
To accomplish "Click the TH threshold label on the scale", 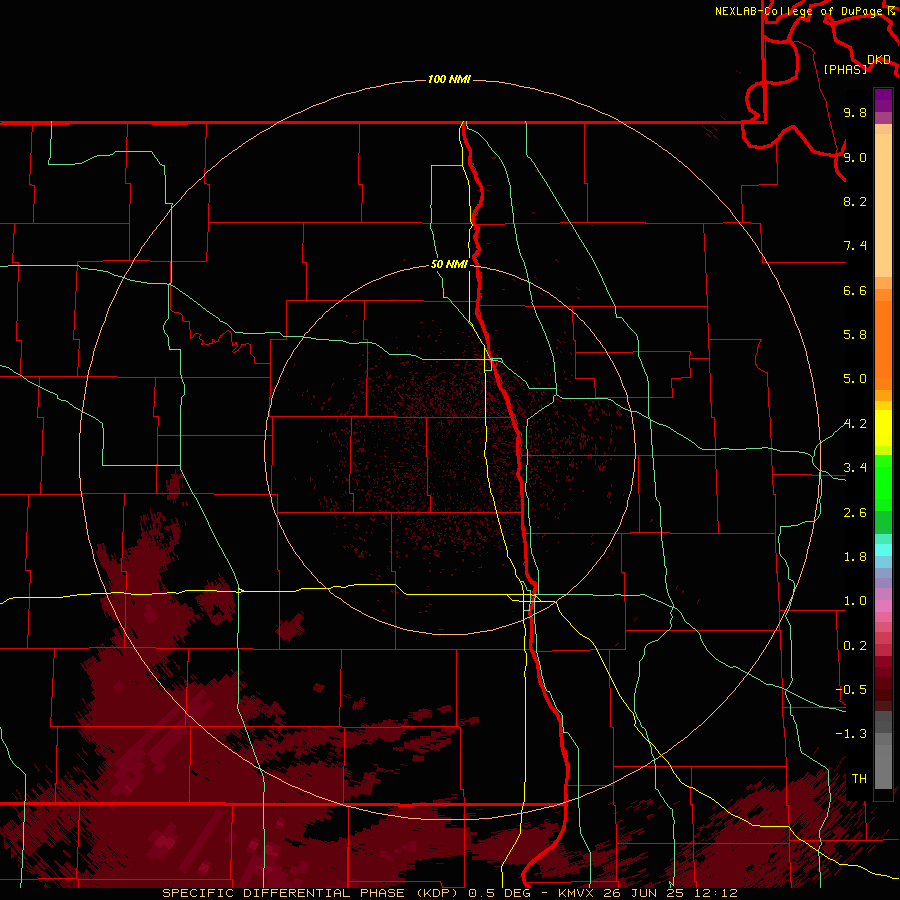I will point(859,779).
